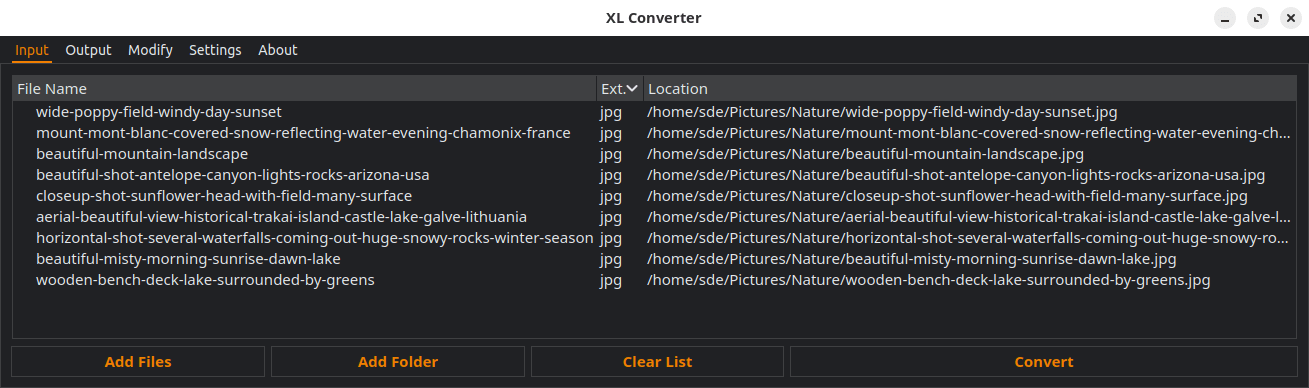Select the beautiful-mountain-landscape row

click(x=654, y=154)
